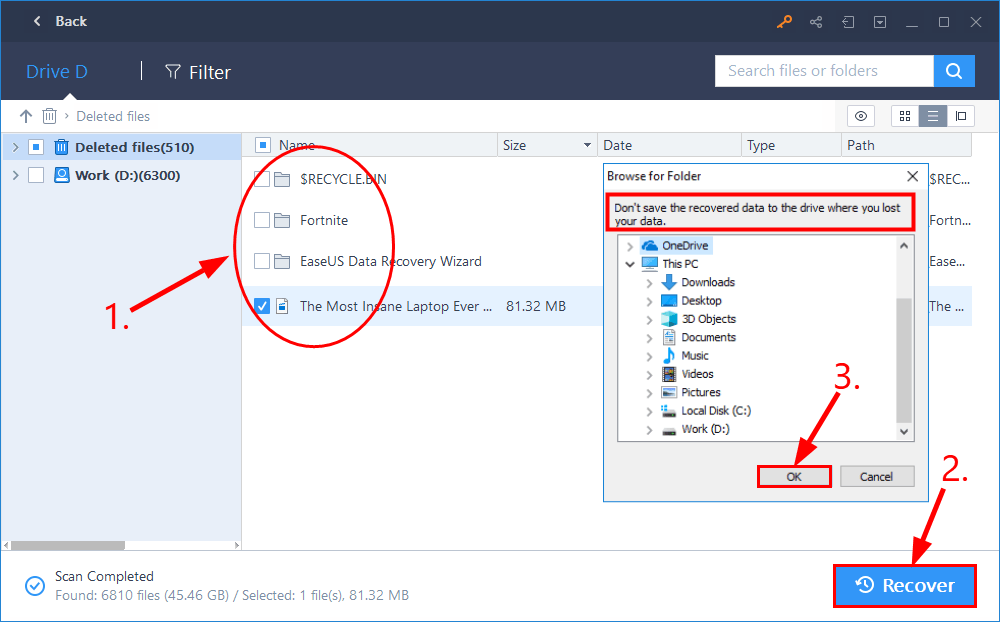1000x622 pixels.
Task: Click the Search files or folders field
Action: click(825, 71)
